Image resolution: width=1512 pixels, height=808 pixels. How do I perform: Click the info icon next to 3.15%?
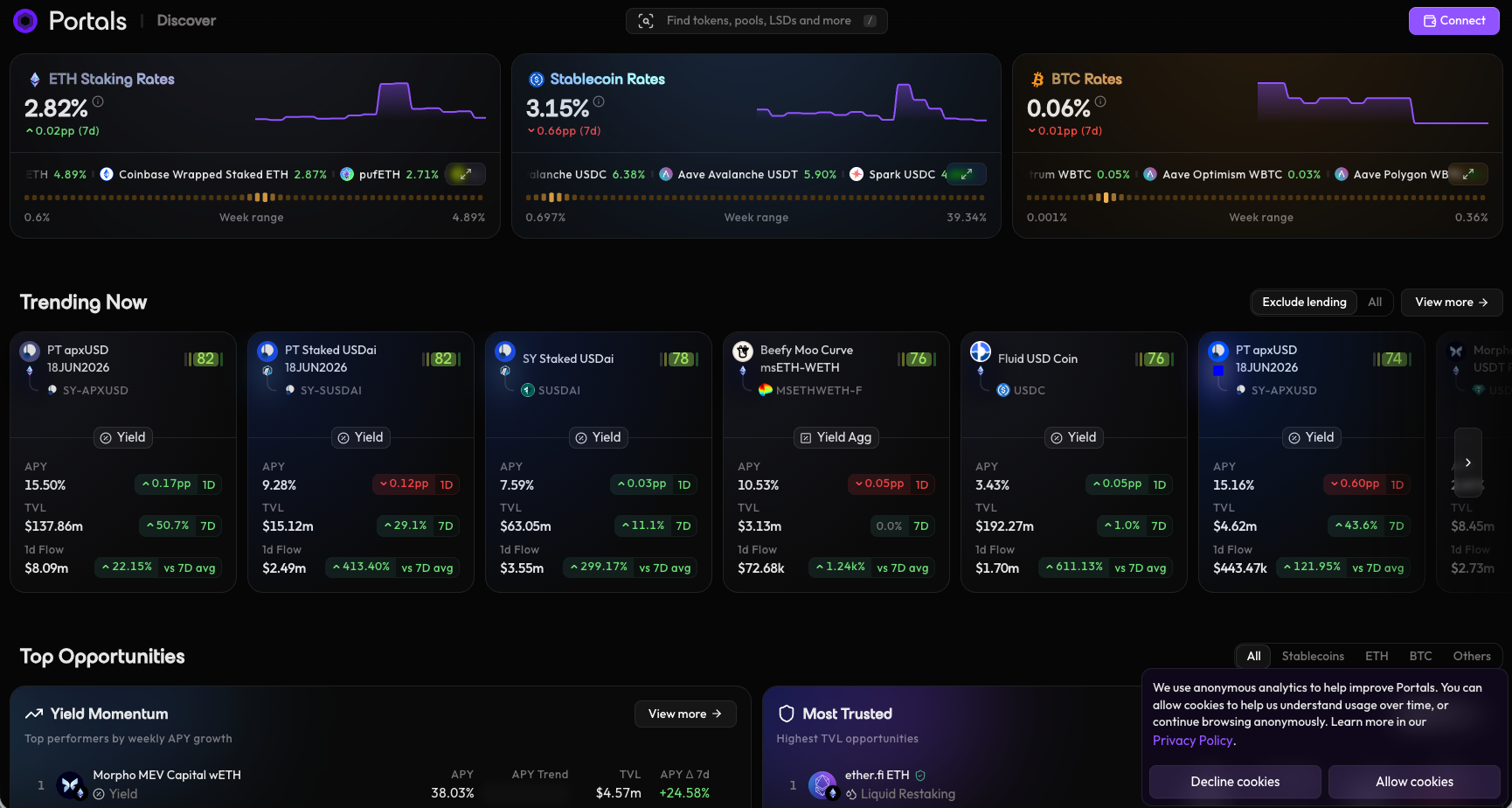599,101
